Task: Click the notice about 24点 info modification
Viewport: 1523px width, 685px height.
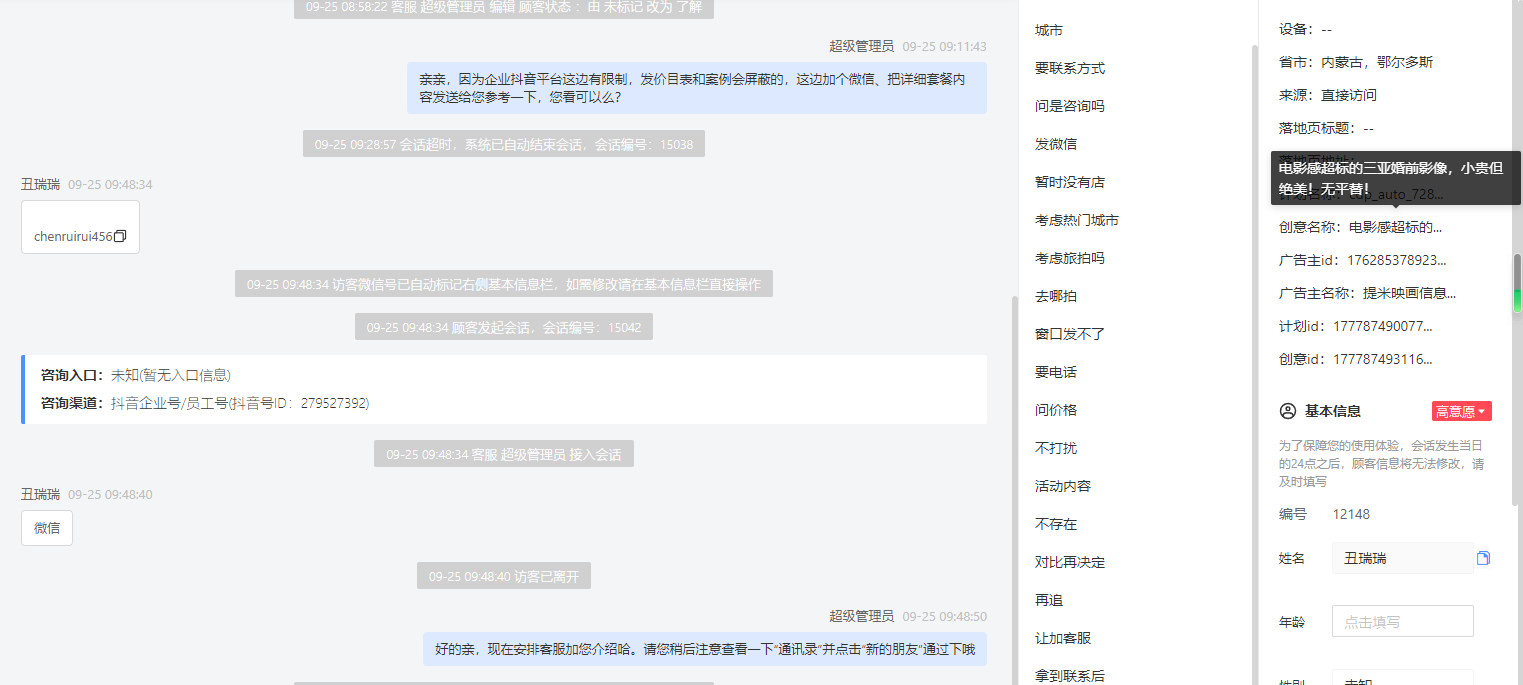Action: (x=1381, y=463)
